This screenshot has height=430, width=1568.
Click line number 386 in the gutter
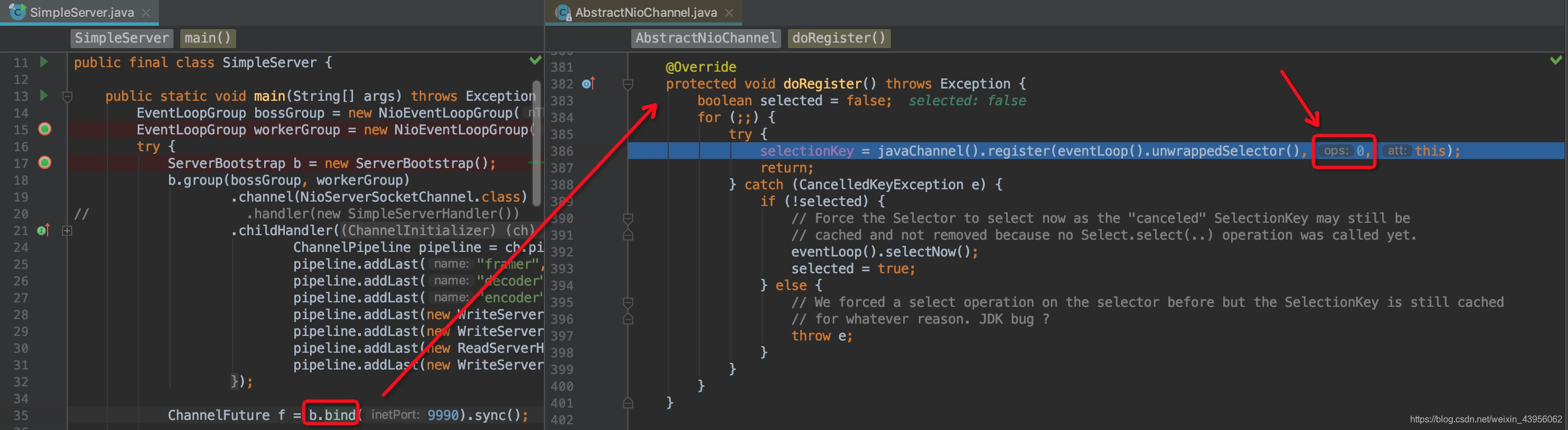pyautogui.click(x=561, y=151)
